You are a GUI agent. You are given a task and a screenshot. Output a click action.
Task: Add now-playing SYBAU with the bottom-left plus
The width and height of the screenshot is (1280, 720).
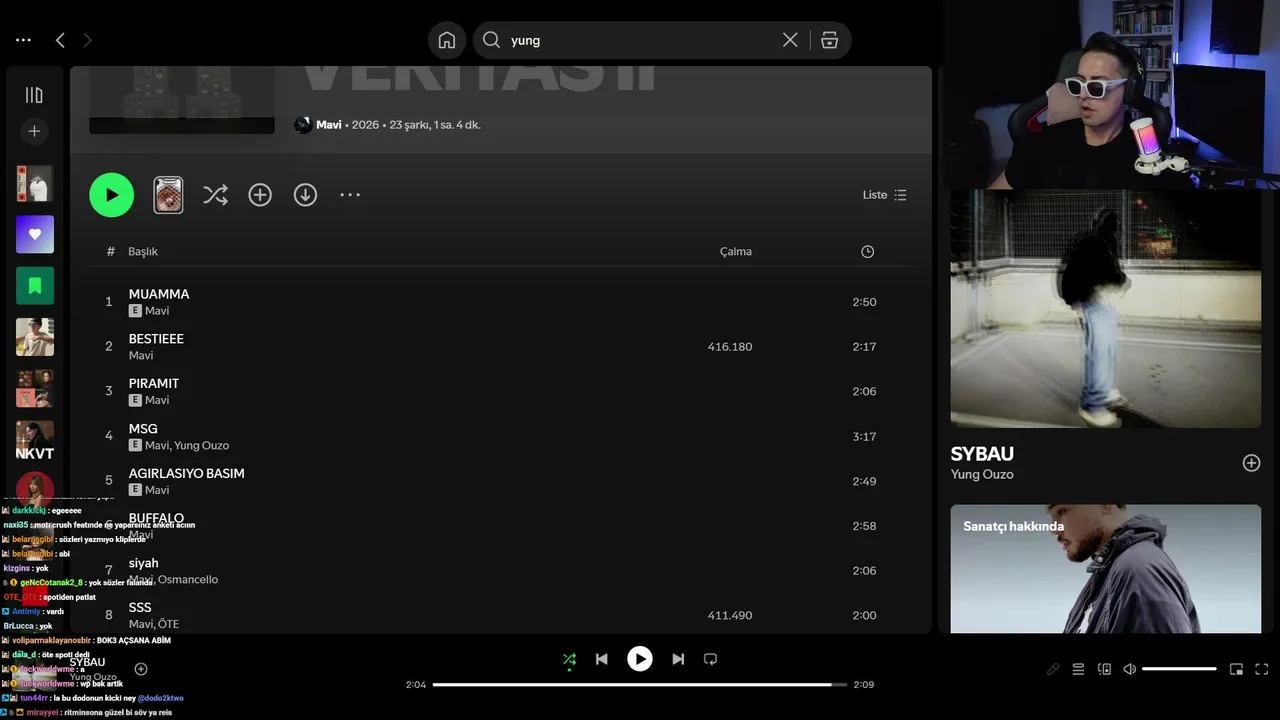141,669
